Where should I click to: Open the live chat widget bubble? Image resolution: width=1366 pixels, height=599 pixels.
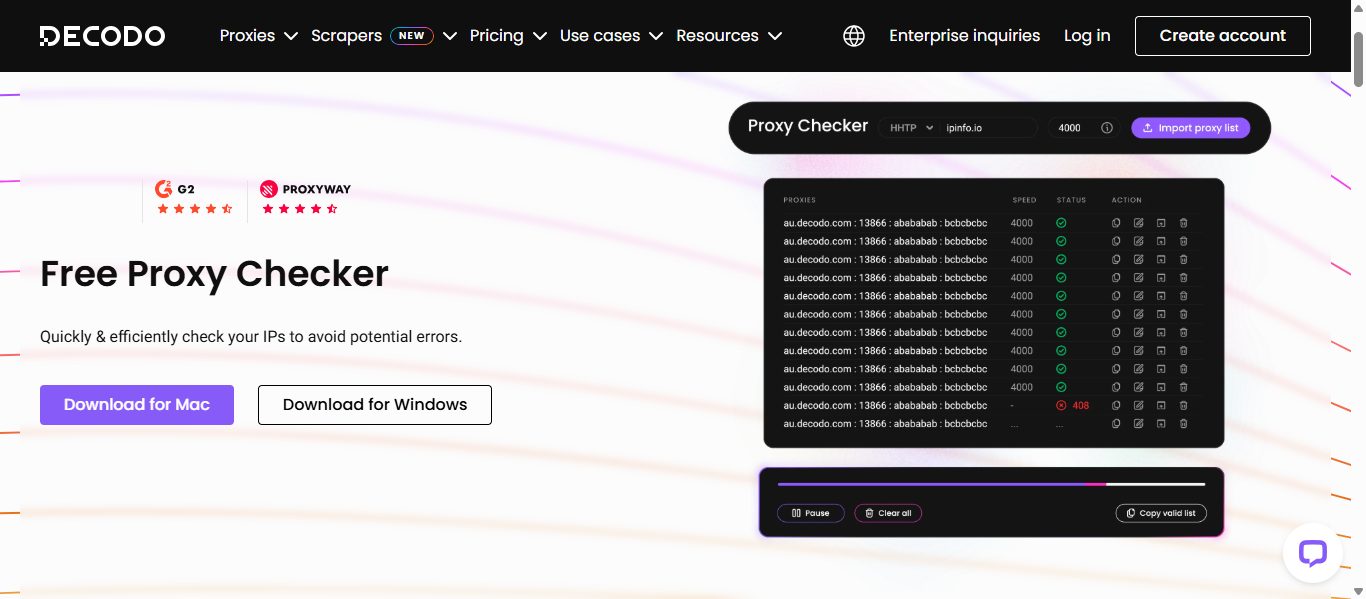click(x=1312, y=553)
